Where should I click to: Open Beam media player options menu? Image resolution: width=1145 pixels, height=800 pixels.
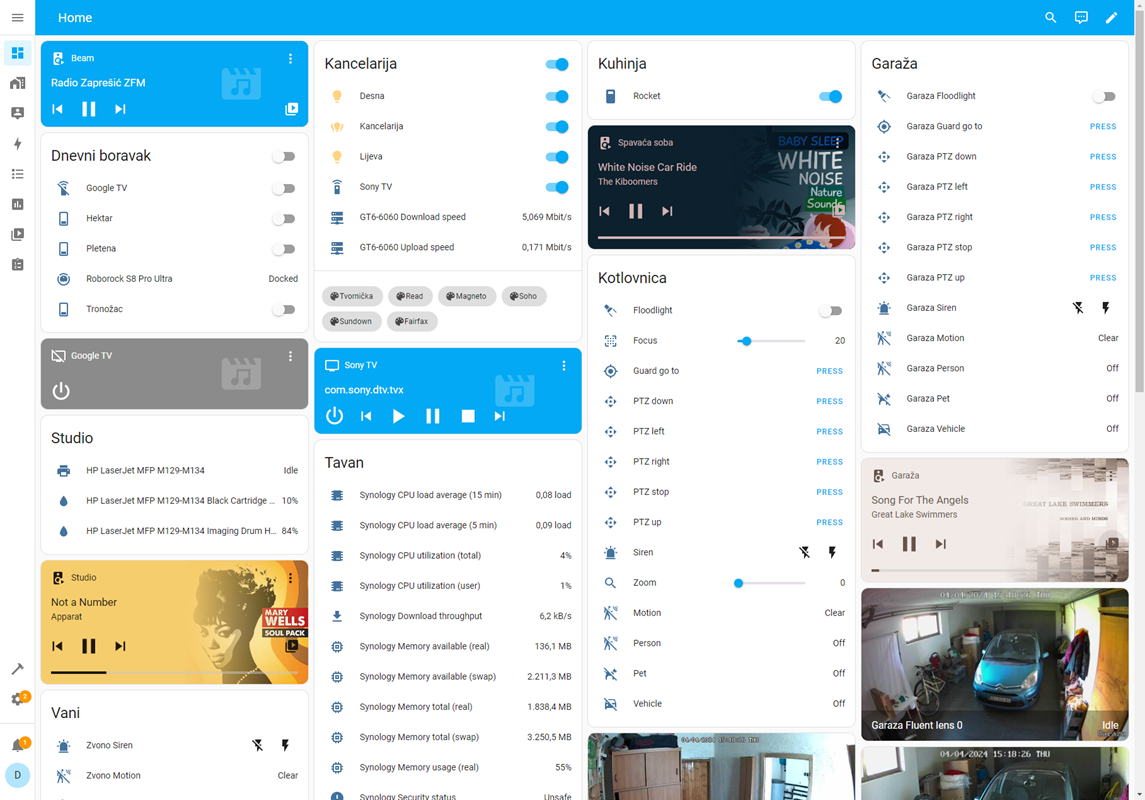click(x=291, y=59)
